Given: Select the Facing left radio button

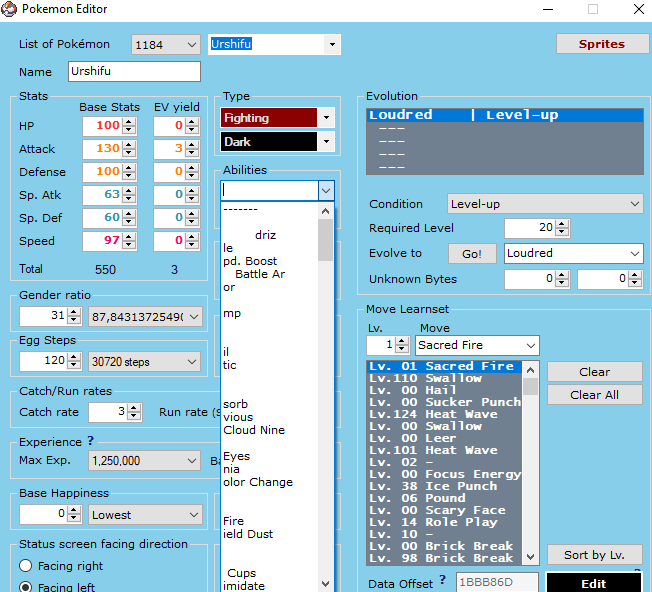Looking at the screenshot, I should (26, 588).
